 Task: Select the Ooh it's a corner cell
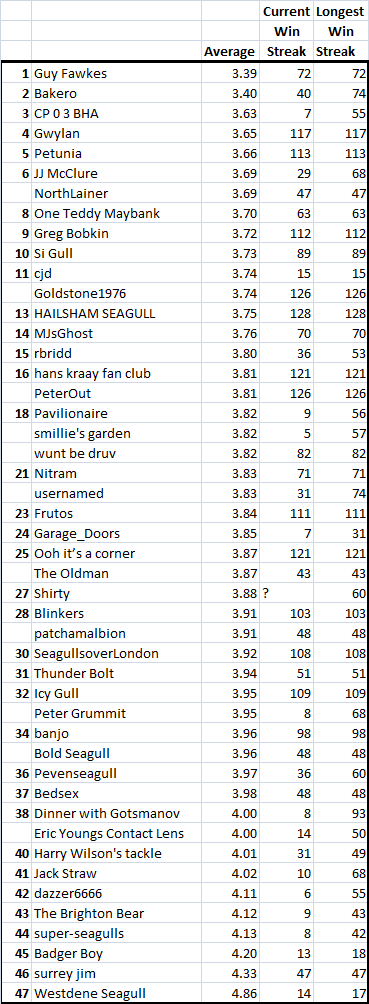click(x=117, y=553)
